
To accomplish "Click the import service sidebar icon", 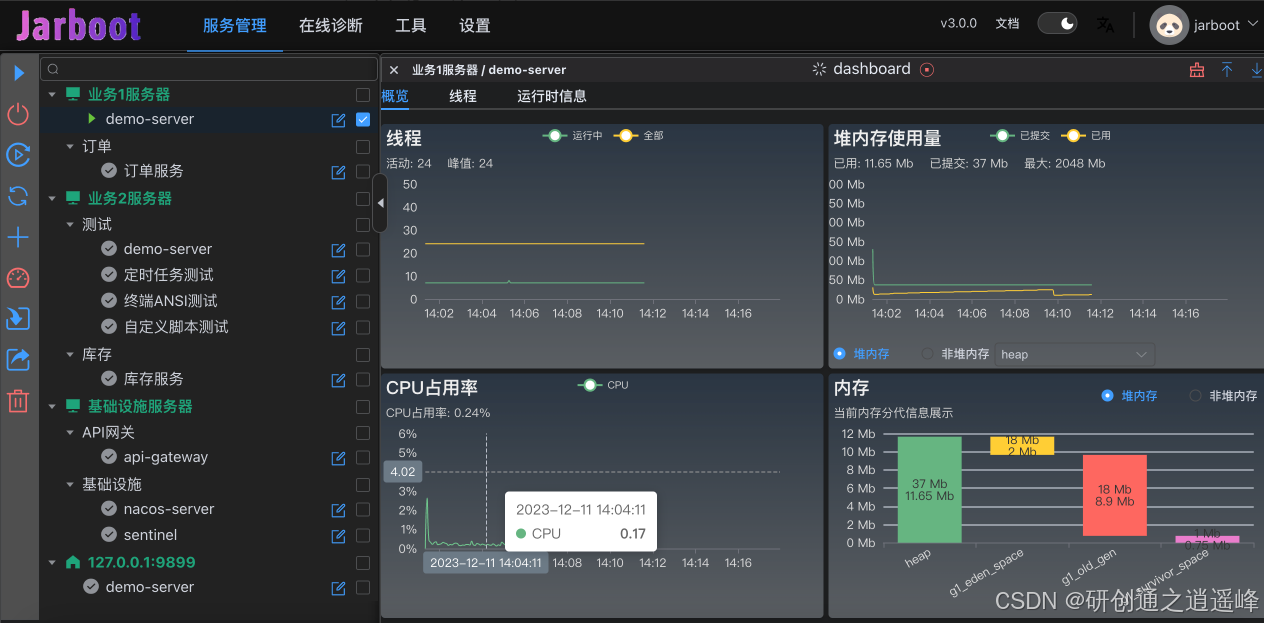I will [x=18, y=319].
